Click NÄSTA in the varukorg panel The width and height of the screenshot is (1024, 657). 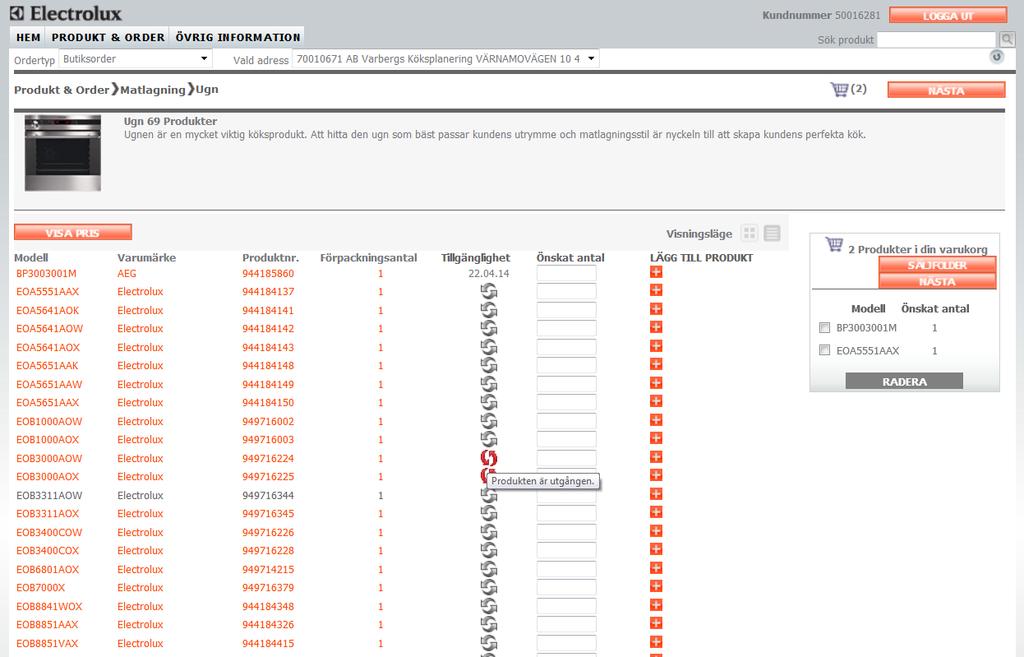(x=937, y=281)
